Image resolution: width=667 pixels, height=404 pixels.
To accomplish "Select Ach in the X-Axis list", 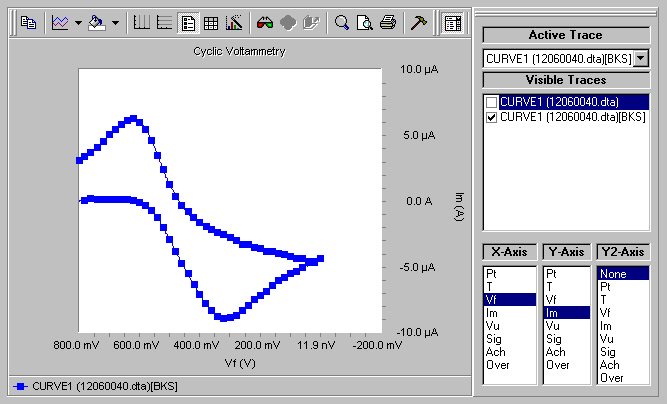I will coord(510,352).
